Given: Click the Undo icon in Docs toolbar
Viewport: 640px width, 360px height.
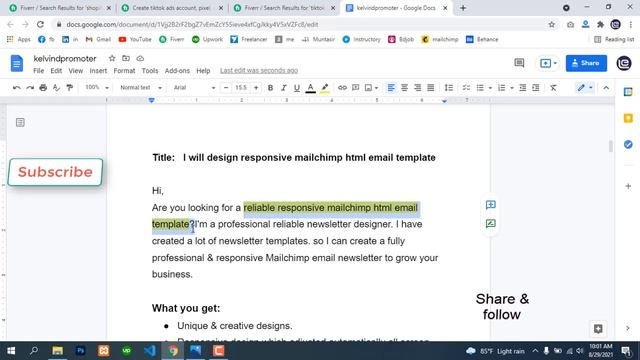Looking at the screenshot, I should tap(17, 88).
